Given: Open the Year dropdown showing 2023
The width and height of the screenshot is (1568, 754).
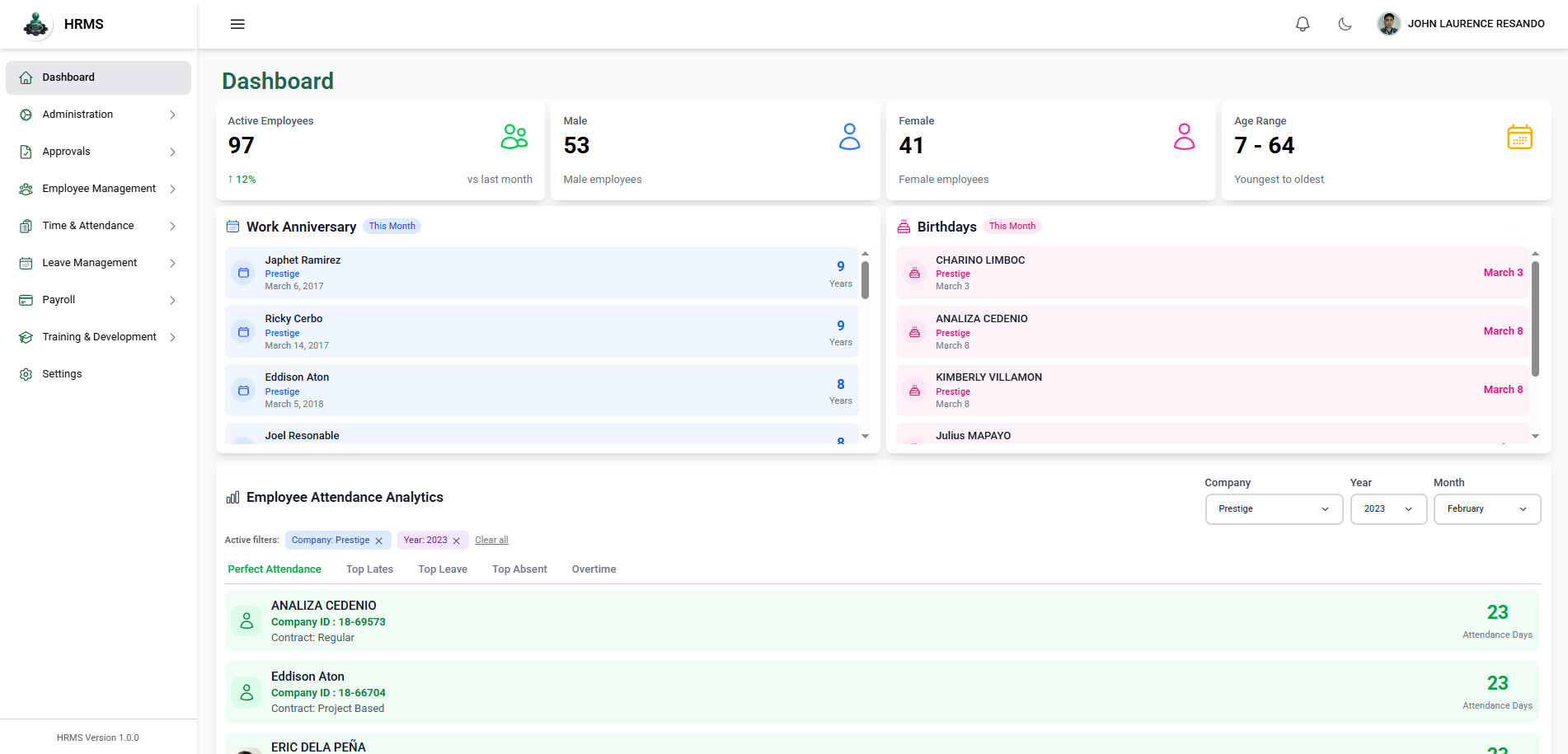Looking at the screenshot, I should pyautogui.click(x=1388, y=509).
